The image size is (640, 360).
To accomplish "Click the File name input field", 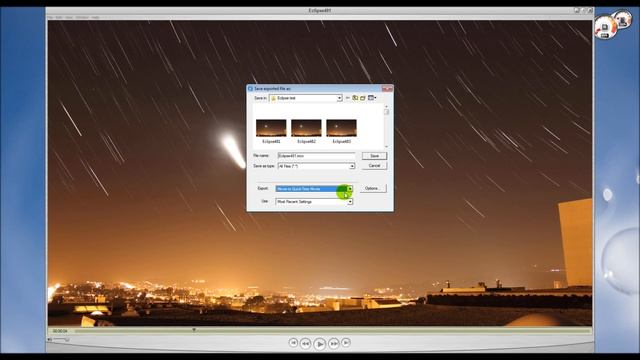I will (316, 156).
